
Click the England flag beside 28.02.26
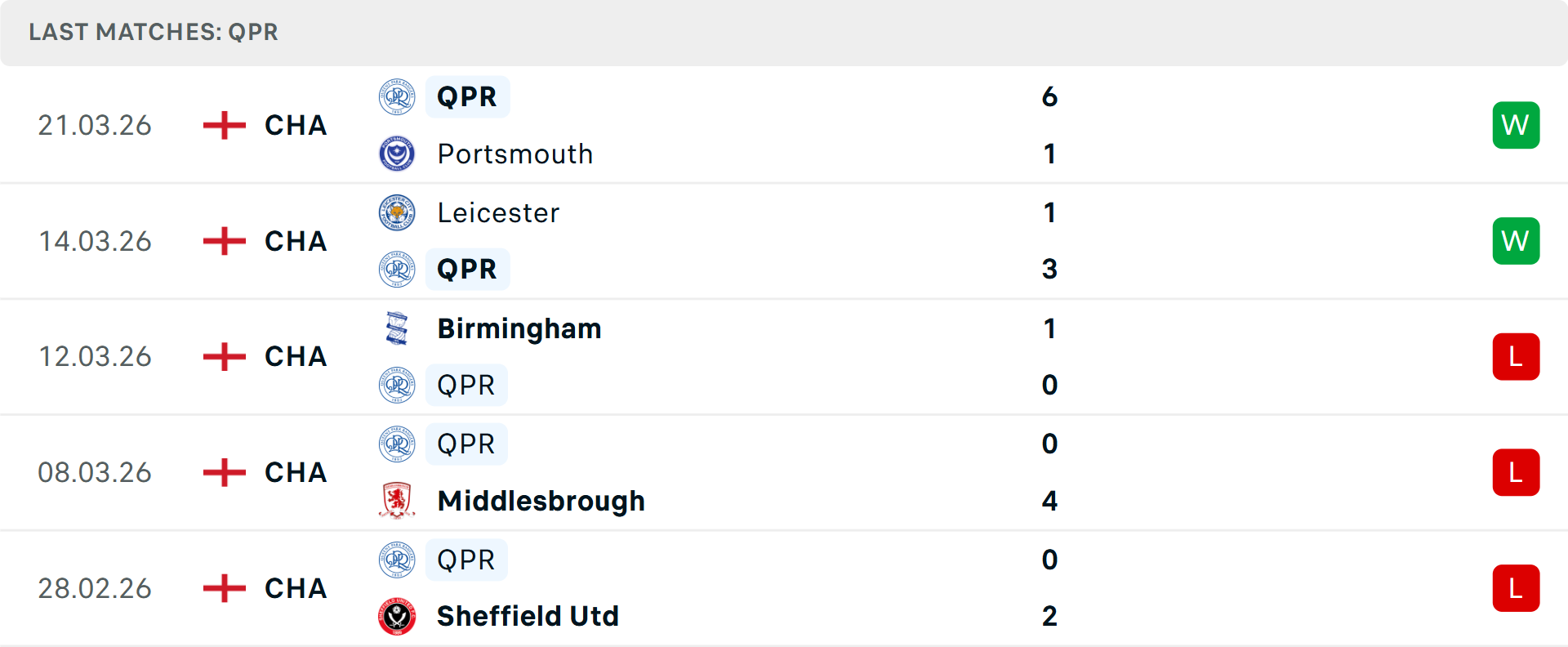click(224, 588)
